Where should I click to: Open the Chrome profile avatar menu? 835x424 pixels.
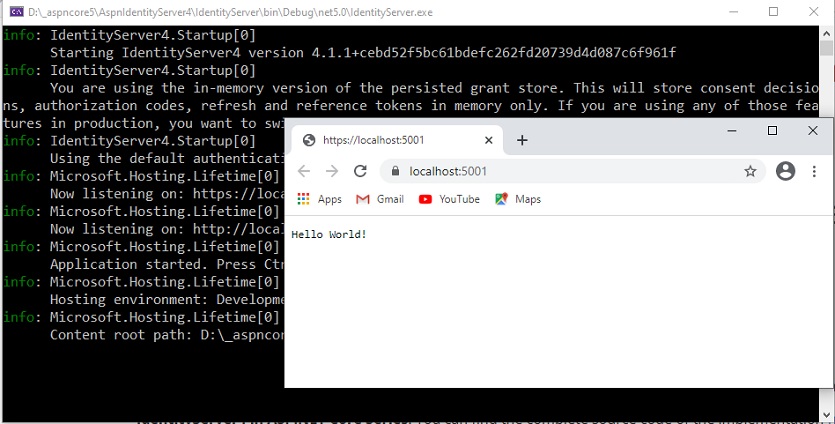785,171
